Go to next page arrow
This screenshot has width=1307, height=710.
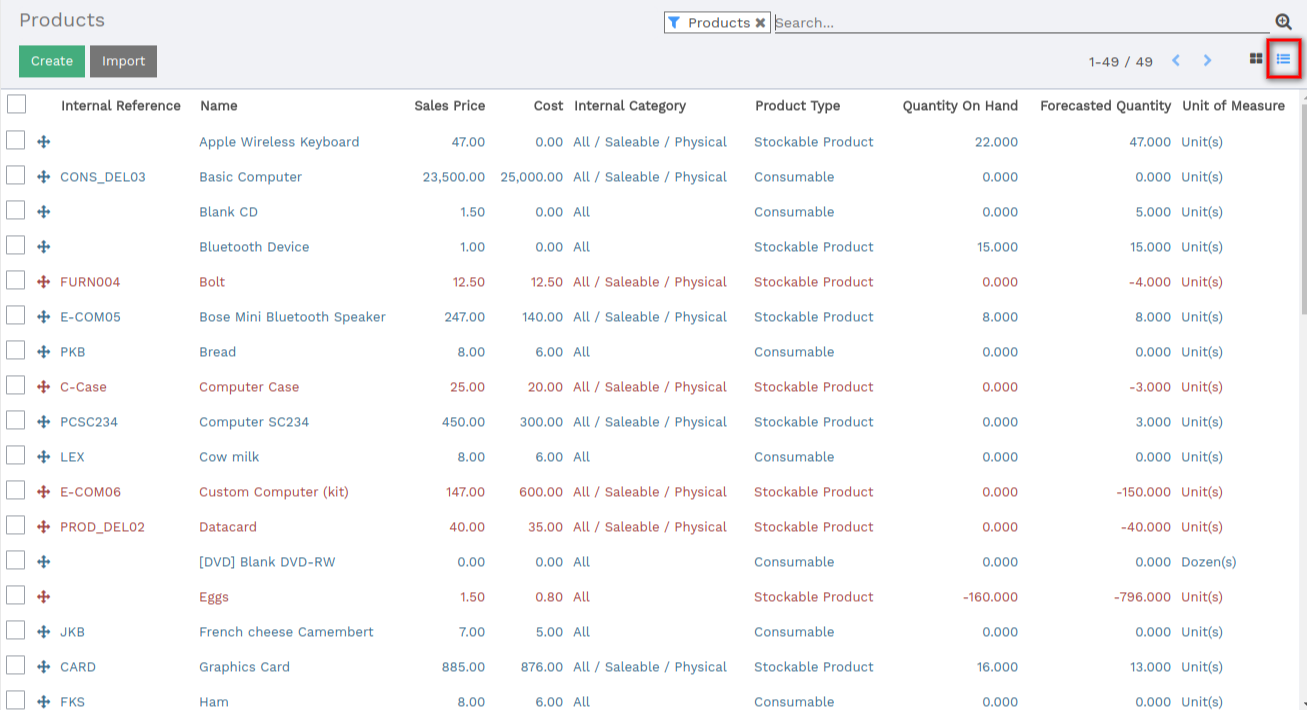click(x=1207, y=61)
